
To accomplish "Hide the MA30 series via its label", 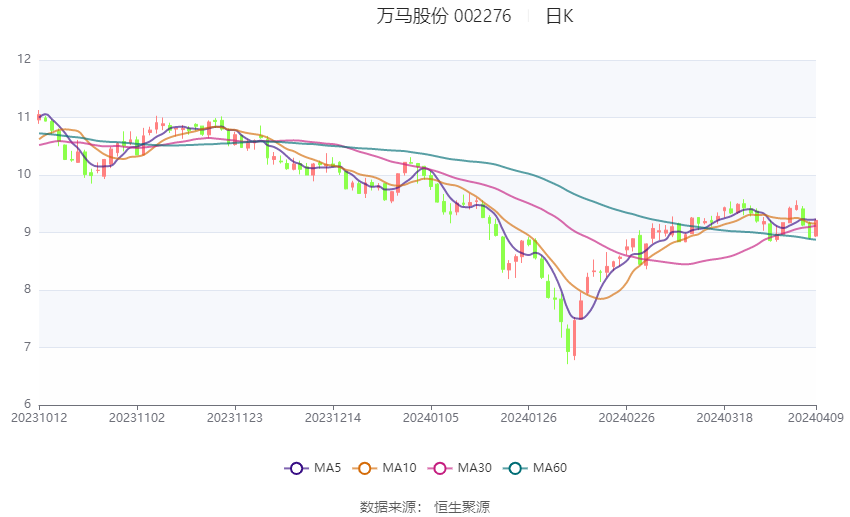I will [474, 468].
